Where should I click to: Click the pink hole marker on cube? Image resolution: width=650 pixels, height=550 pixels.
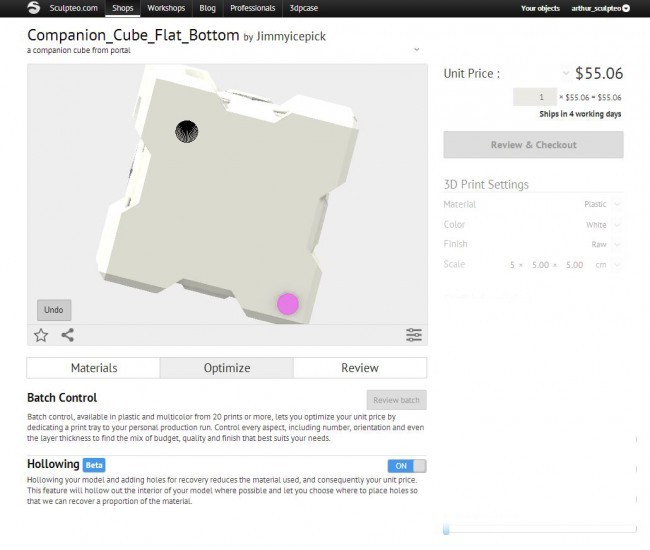288,304
